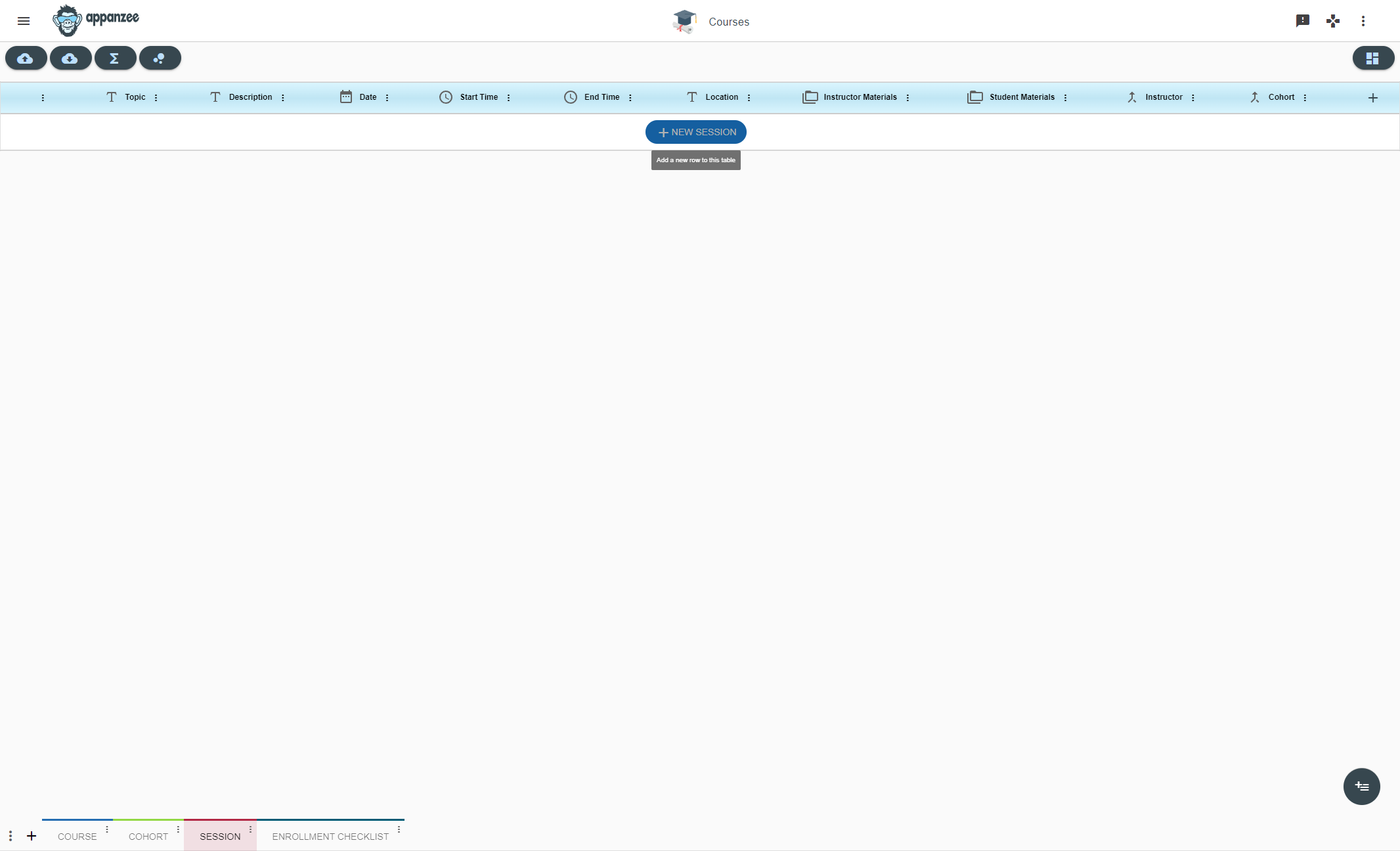Open the End Time column options menu

pos(630,98)
